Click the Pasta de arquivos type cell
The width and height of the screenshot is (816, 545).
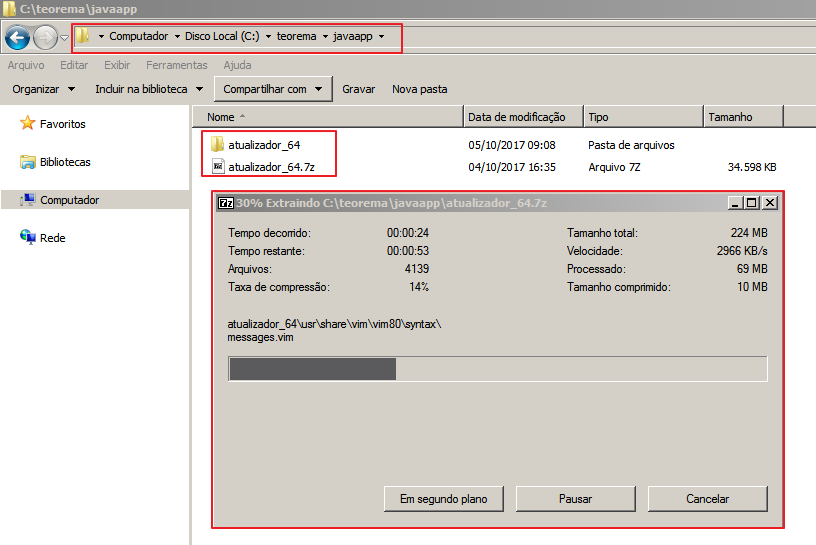pyautogui.click(x=631, y=145)
